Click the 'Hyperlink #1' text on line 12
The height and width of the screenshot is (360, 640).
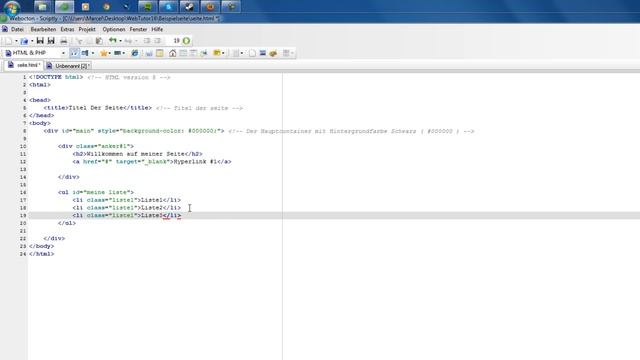195,162
